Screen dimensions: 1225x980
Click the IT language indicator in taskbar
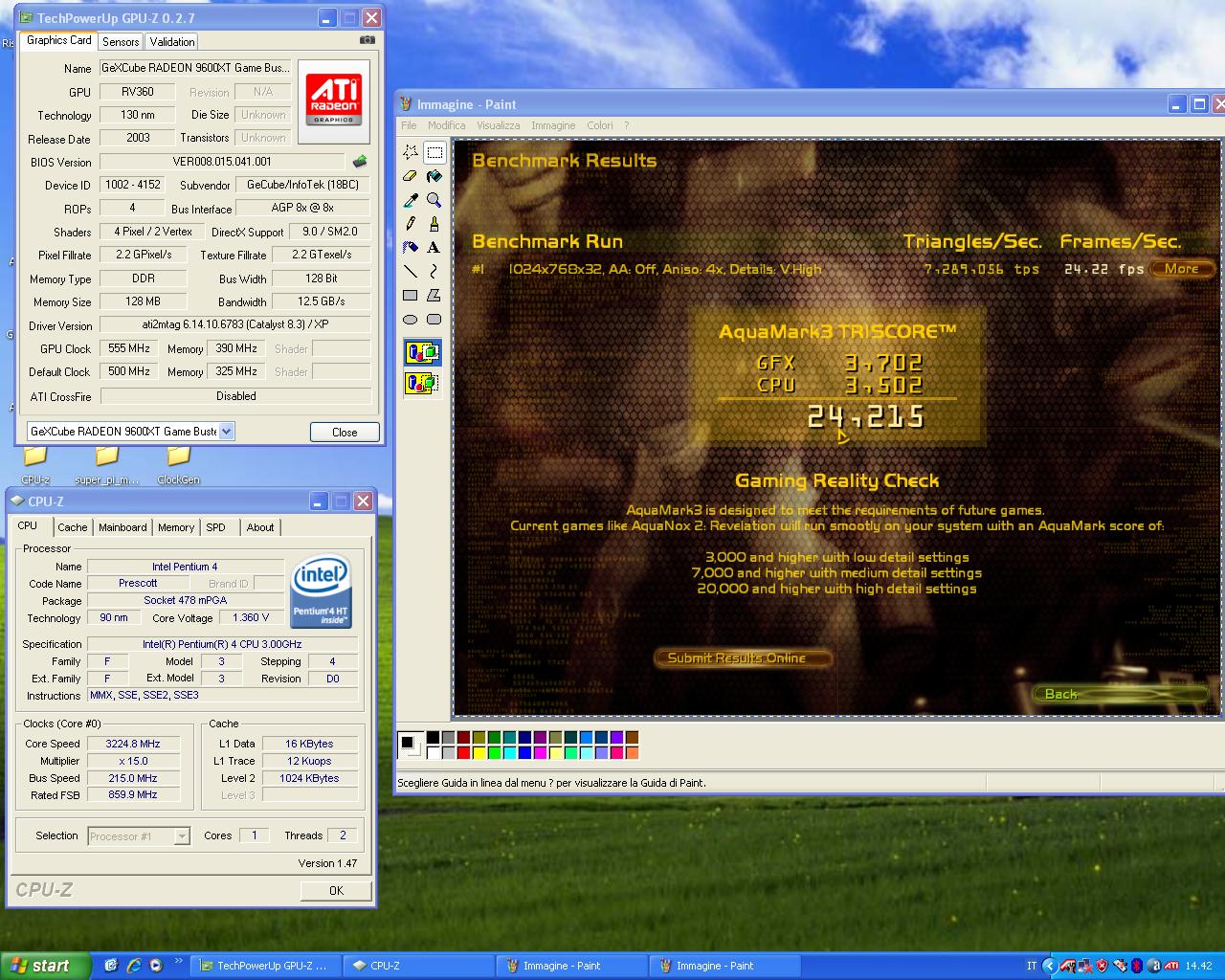coord(1032,966)
